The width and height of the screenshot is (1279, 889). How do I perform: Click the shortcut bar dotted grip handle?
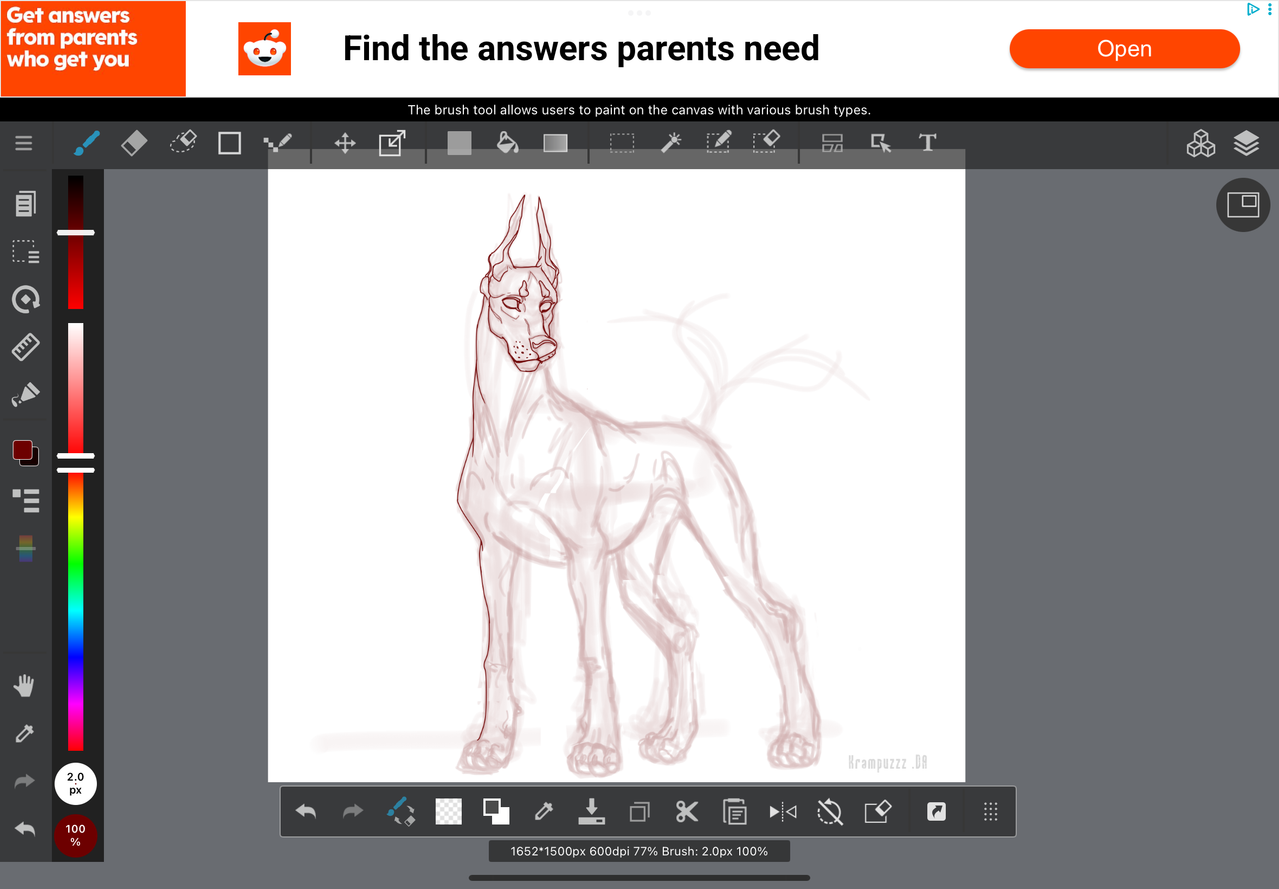point(991,812)
